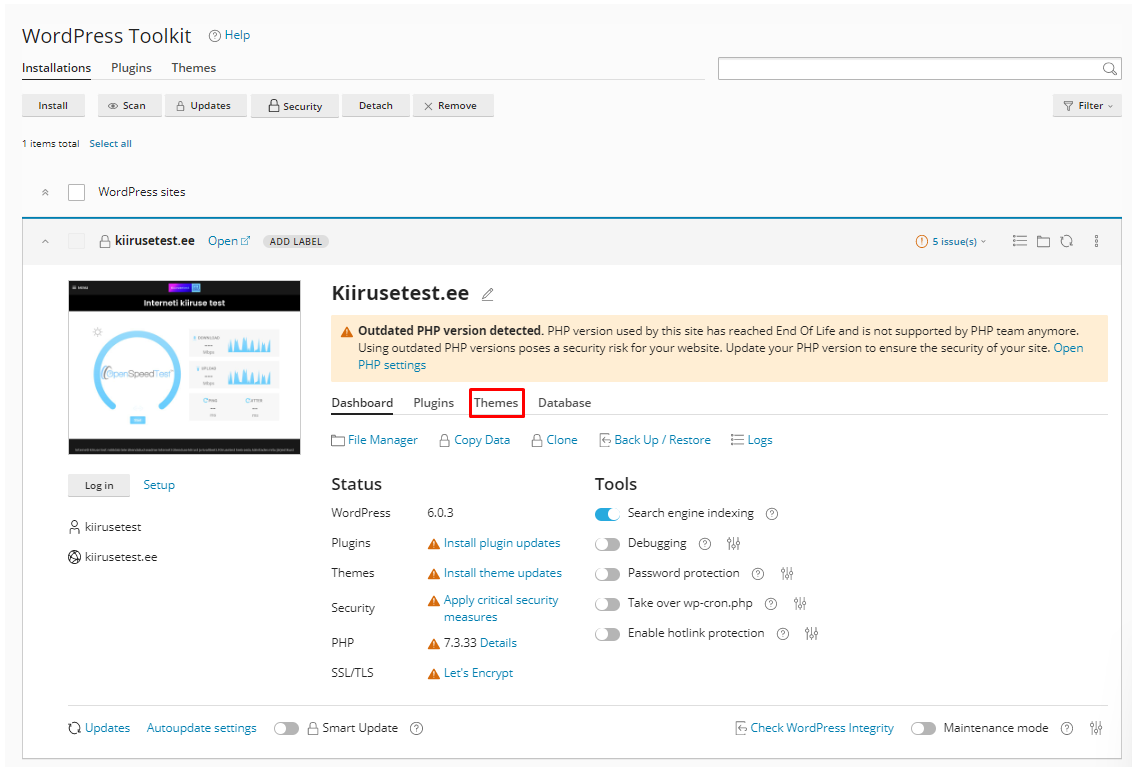Viewport: 1132px width, 767px height.
Task: Click the refresh icon in site header row
Action: (x=1067, y=241)
